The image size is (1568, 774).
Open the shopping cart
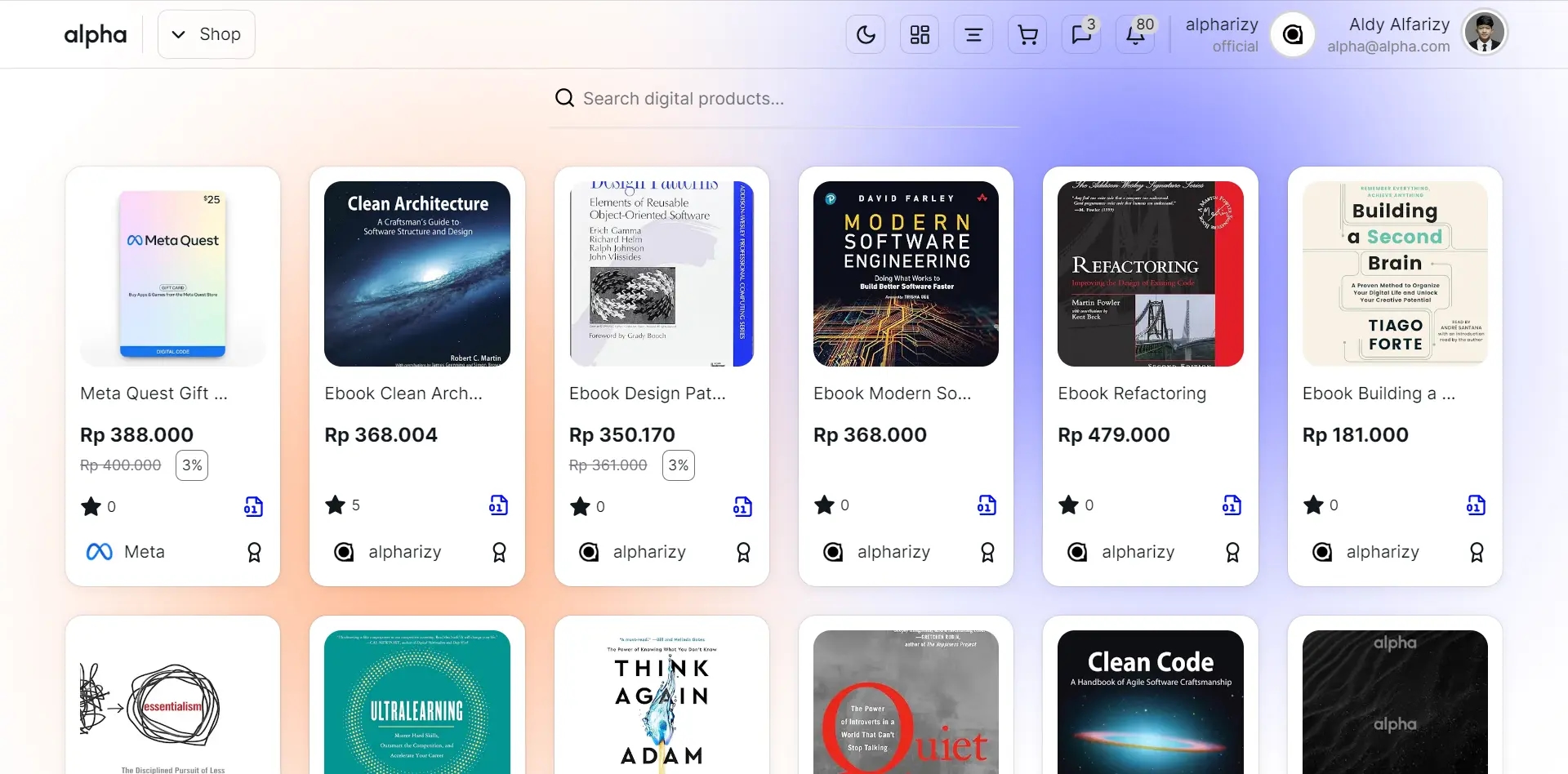click(x=1027, y=34)
